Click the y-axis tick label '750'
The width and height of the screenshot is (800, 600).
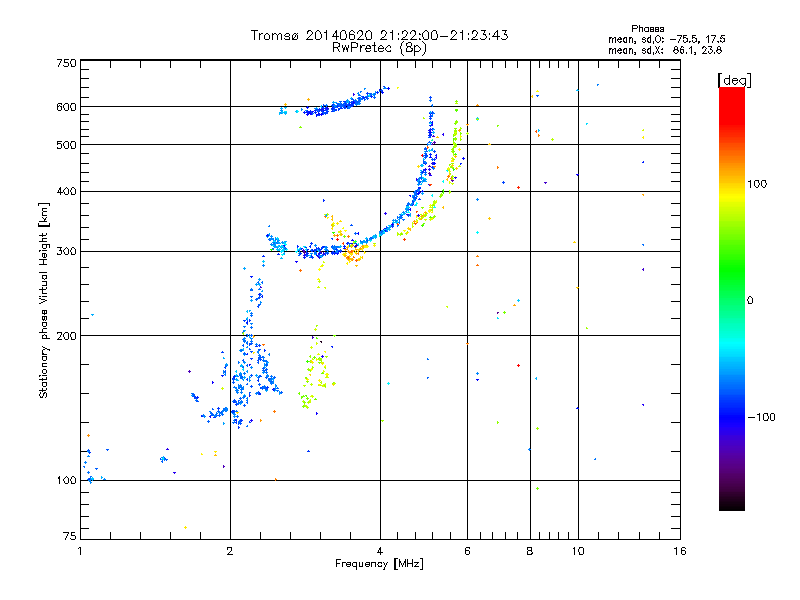click(66, 63)
